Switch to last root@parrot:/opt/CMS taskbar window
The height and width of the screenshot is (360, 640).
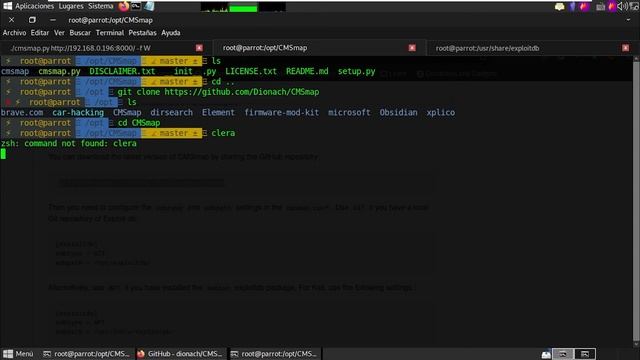[274, 354]
